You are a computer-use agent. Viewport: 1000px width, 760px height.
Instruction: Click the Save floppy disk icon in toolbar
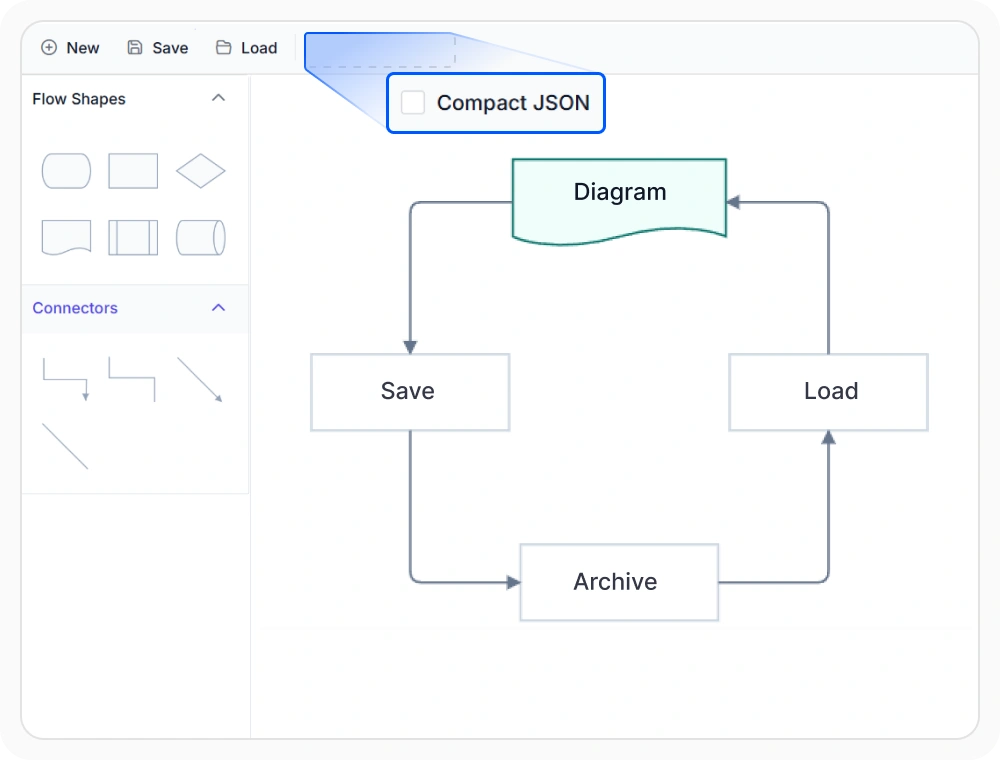tap(135, 48)
